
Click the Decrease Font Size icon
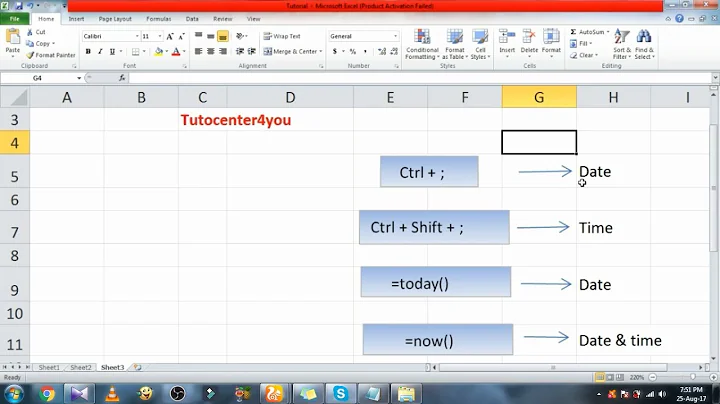[181, 36]
